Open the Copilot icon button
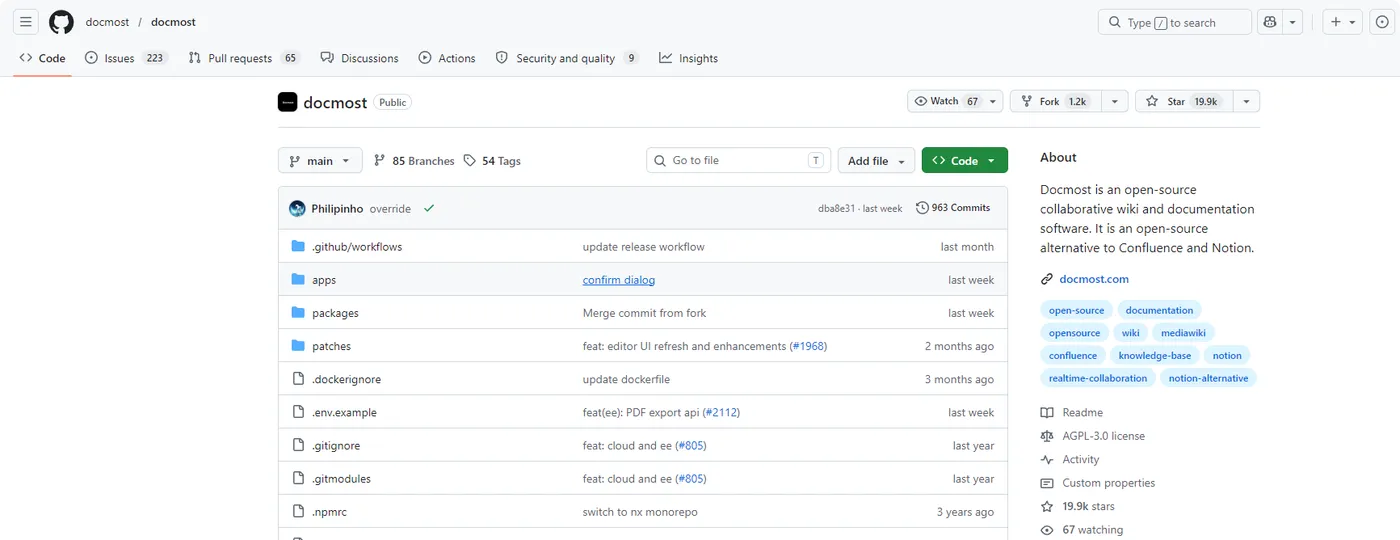1400x540 pixels. pyautogui.click(x=1270, y=22)
